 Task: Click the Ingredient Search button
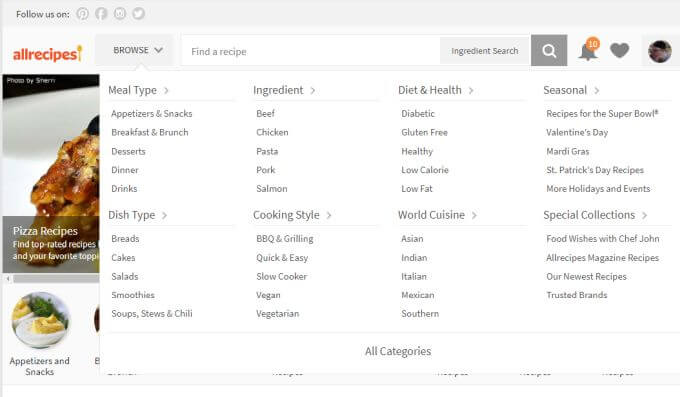[484, 51]
